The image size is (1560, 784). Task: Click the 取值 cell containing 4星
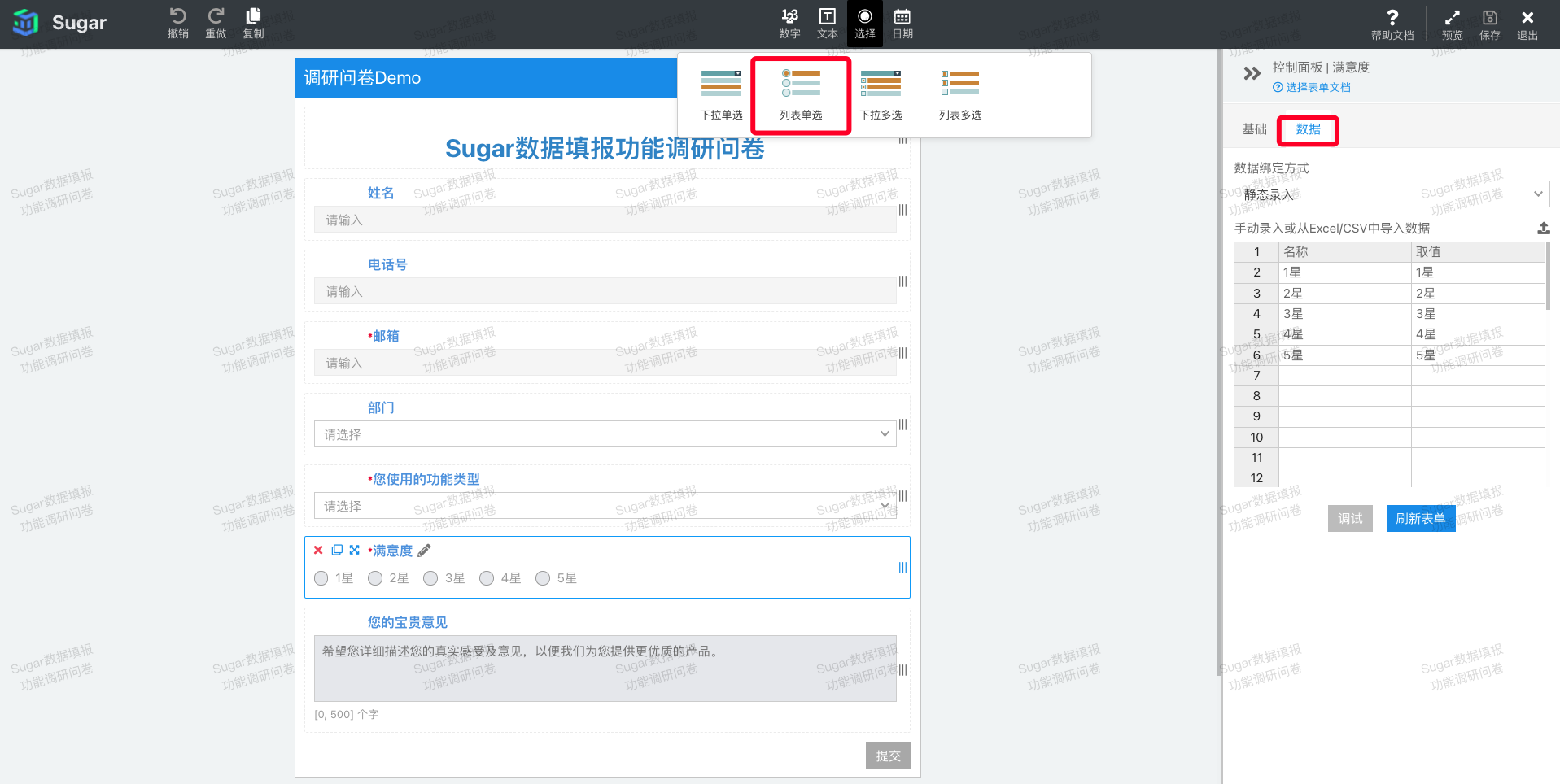[1478, 334]
